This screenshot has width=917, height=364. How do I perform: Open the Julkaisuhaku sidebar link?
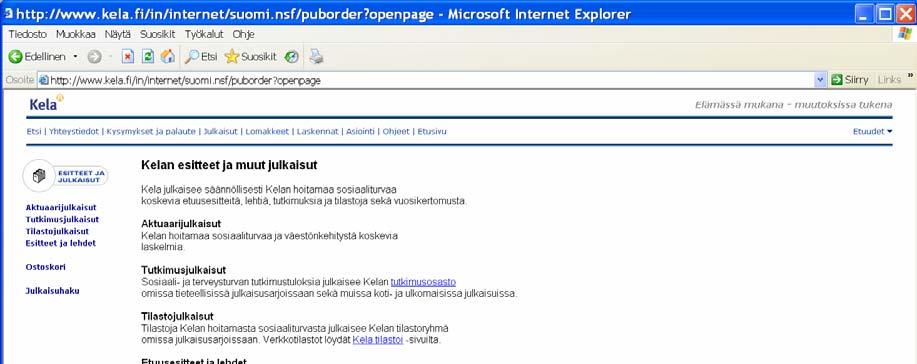(53, 291)
